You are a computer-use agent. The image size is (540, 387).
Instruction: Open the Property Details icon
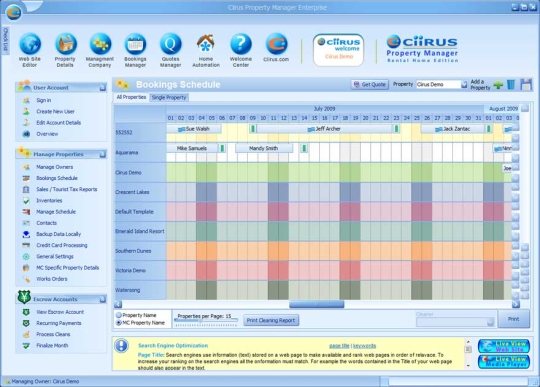point(65,44)
